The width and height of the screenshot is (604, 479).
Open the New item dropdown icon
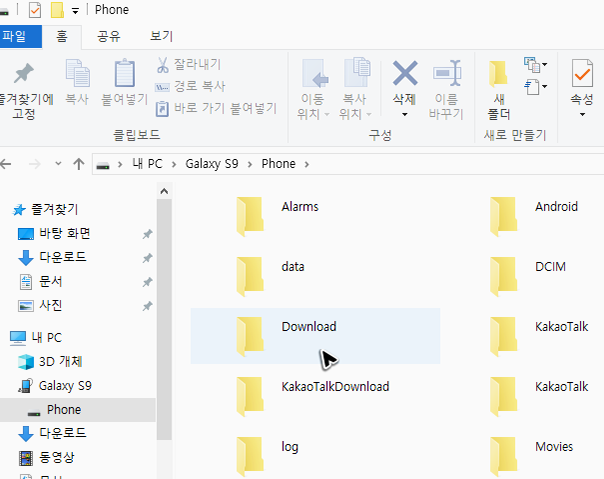535,64
